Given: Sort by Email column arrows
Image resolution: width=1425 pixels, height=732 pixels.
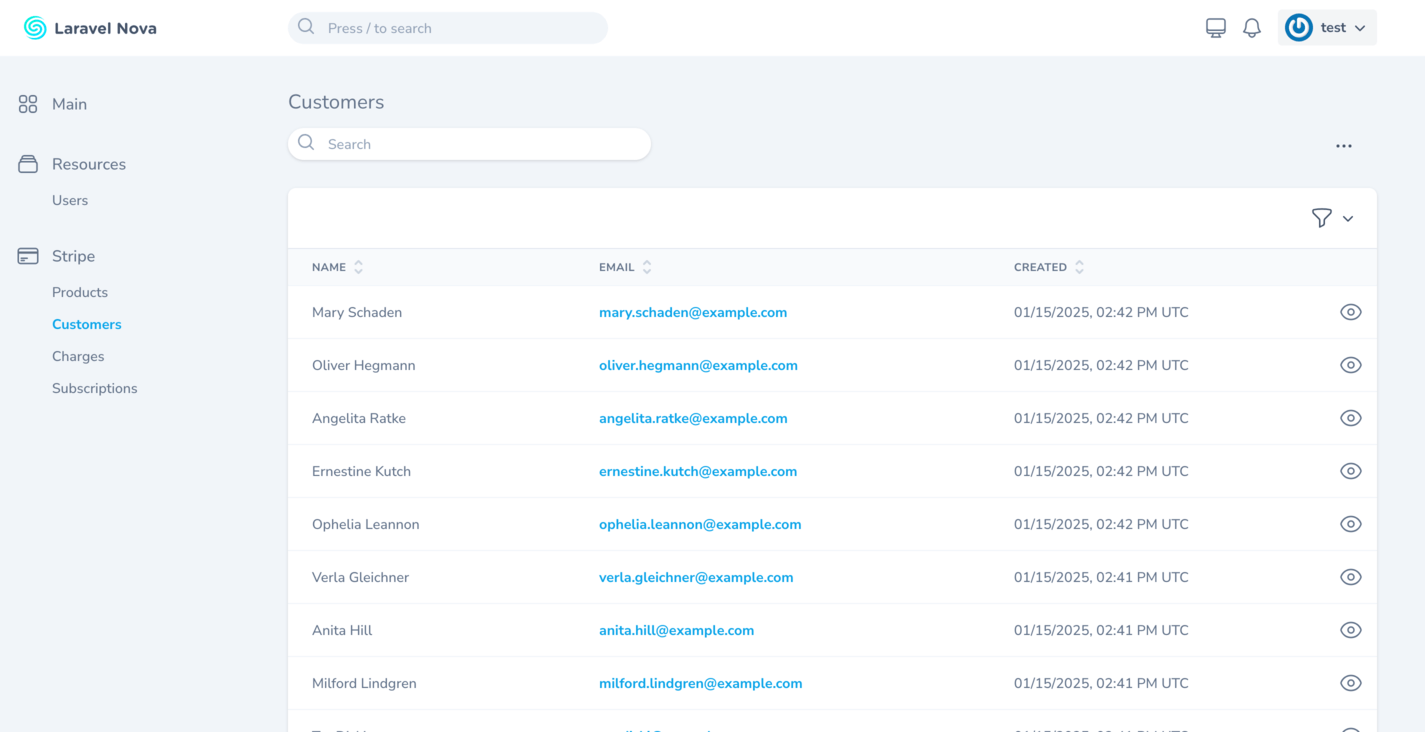Looking at the screenshot, I should coord(647,267).
